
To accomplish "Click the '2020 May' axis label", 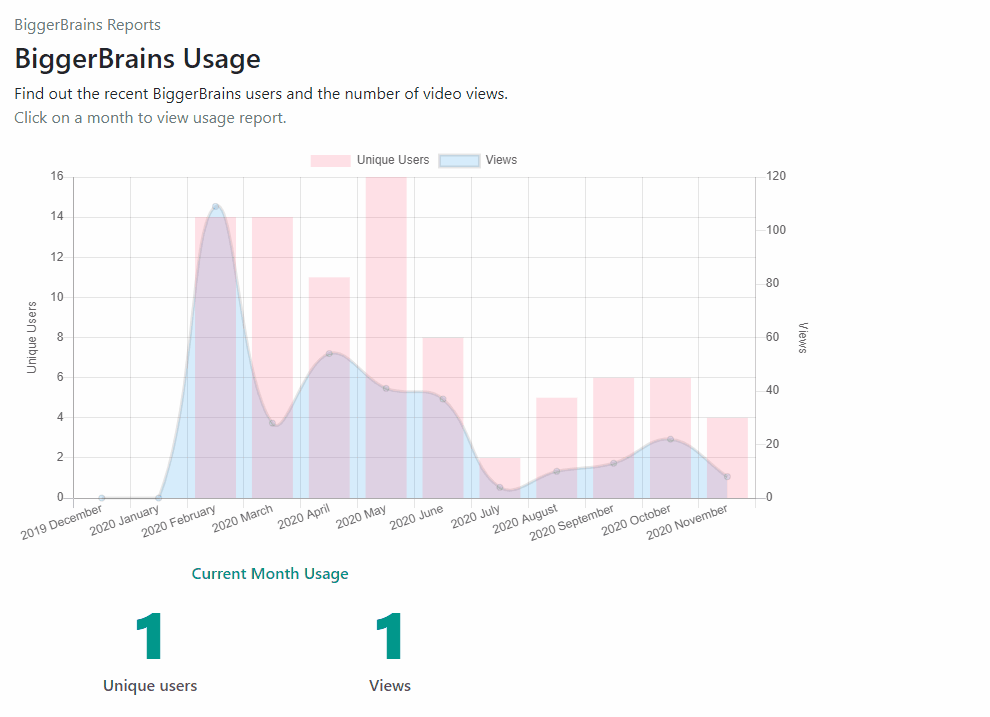I will pyautogui.click(x=361, y=516).
